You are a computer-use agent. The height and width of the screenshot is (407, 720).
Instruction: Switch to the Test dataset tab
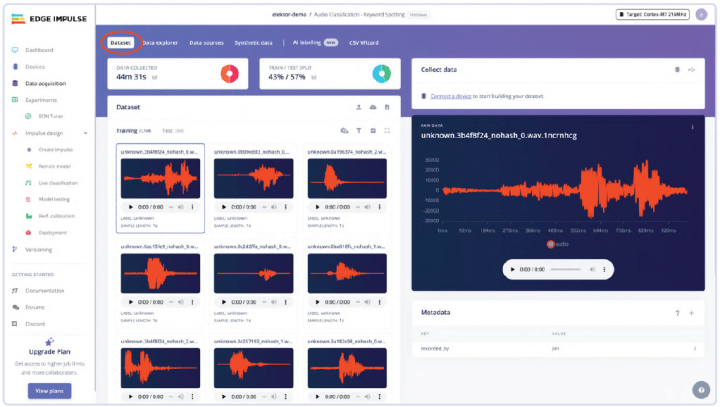tap(167, 130)
